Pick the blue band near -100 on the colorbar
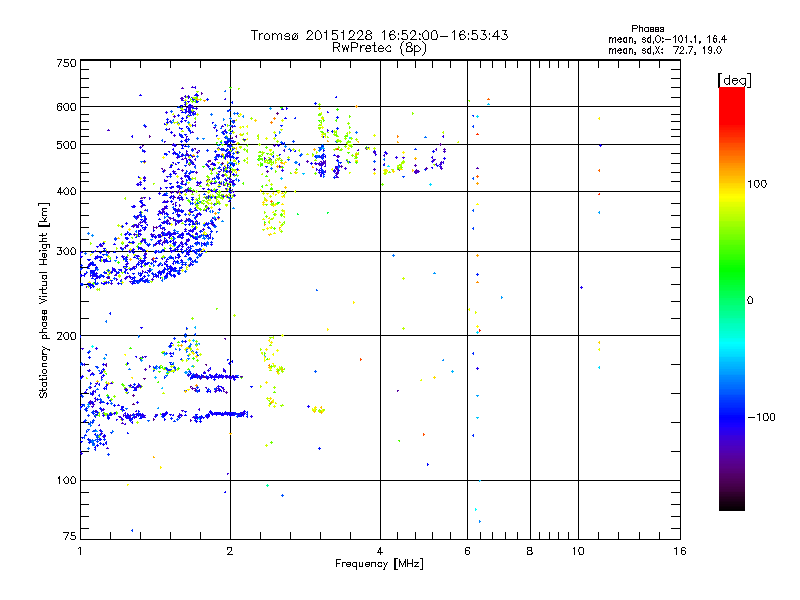Viewport: 800px width, 600px height. (732, 416)
